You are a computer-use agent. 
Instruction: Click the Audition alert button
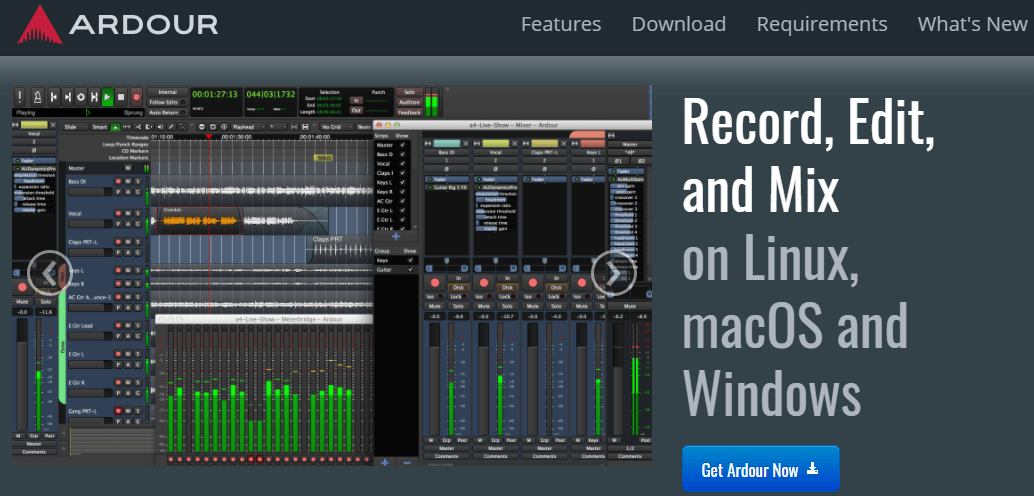click(409, 102)
